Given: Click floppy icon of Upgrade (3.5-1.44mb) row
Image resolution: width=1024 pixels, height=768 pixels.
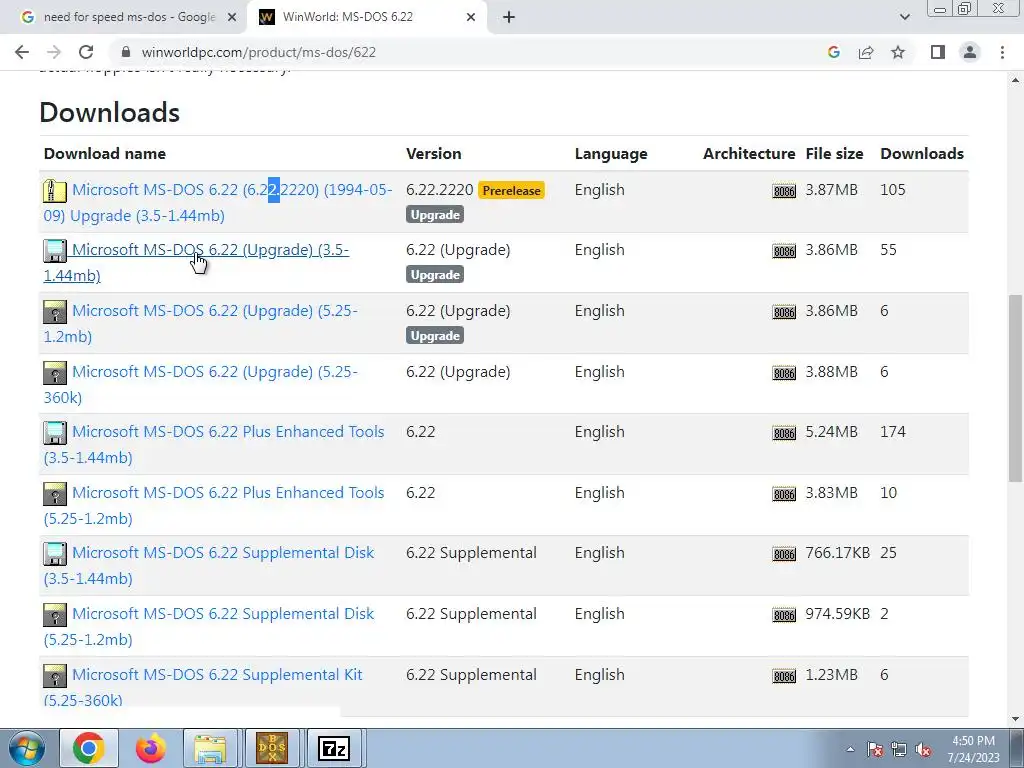Looking at the screenshot, I should [55, 251].
